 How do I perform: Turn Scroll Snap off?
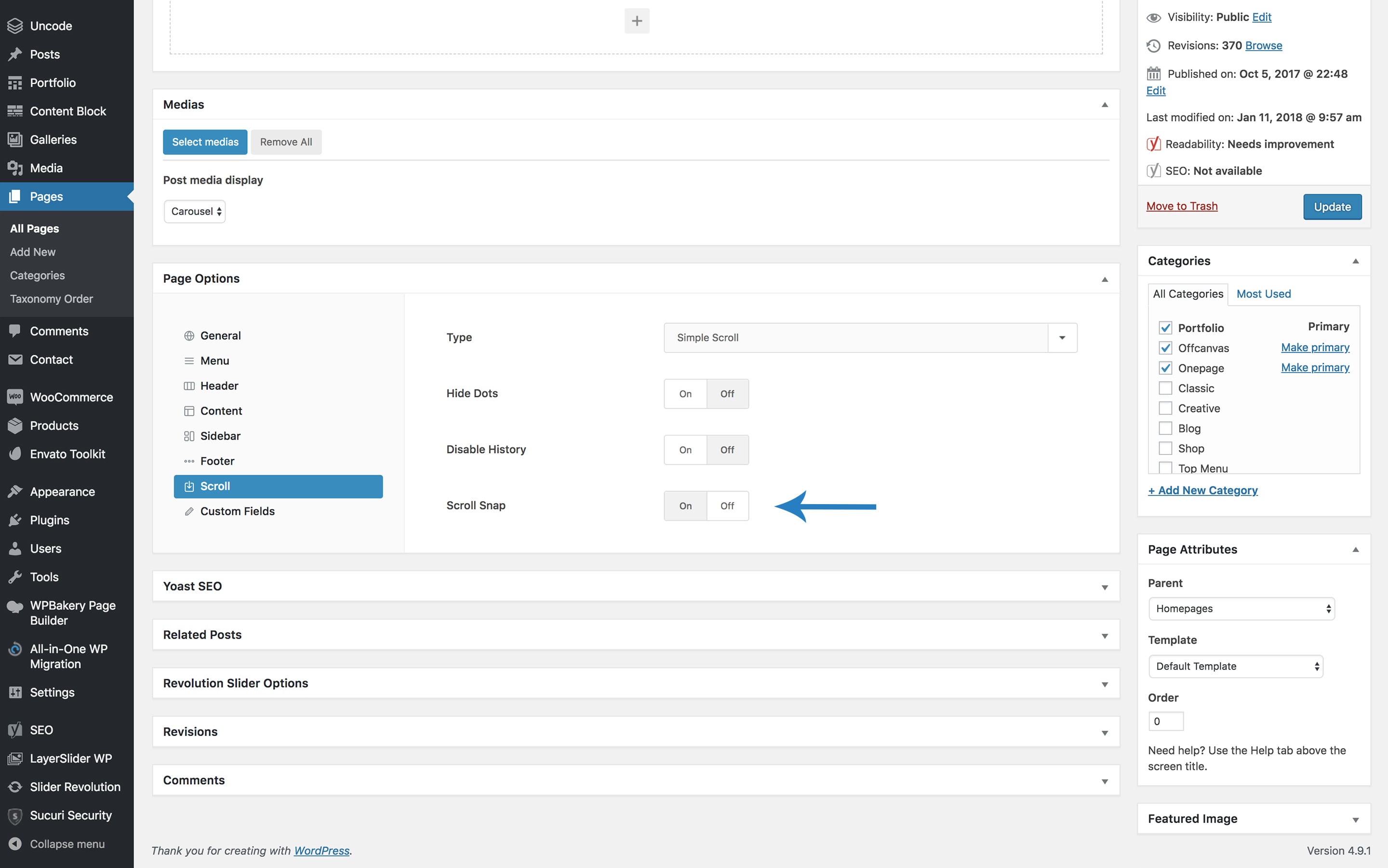pyautogui.click(x=727, y=506)
